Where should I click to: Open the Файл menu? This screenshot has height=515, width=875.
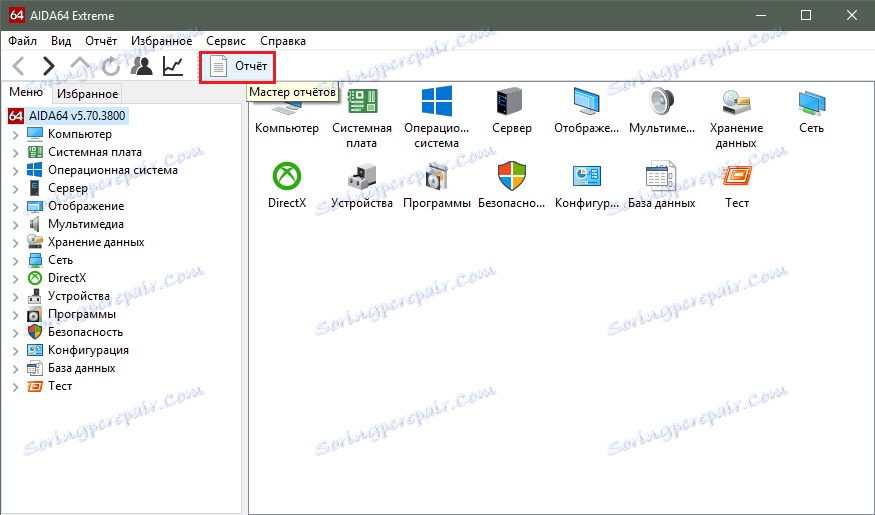(x=22, y=41)
